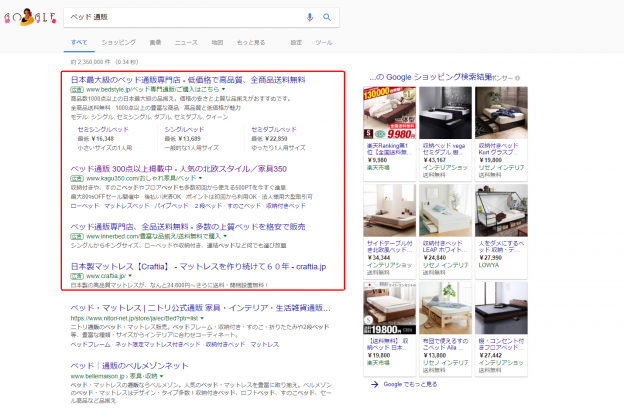This screenshot has width=624, height=411.
Task: Open the 棚・コンセント付きフロアベッド product image
Action: tap(501, 308)
